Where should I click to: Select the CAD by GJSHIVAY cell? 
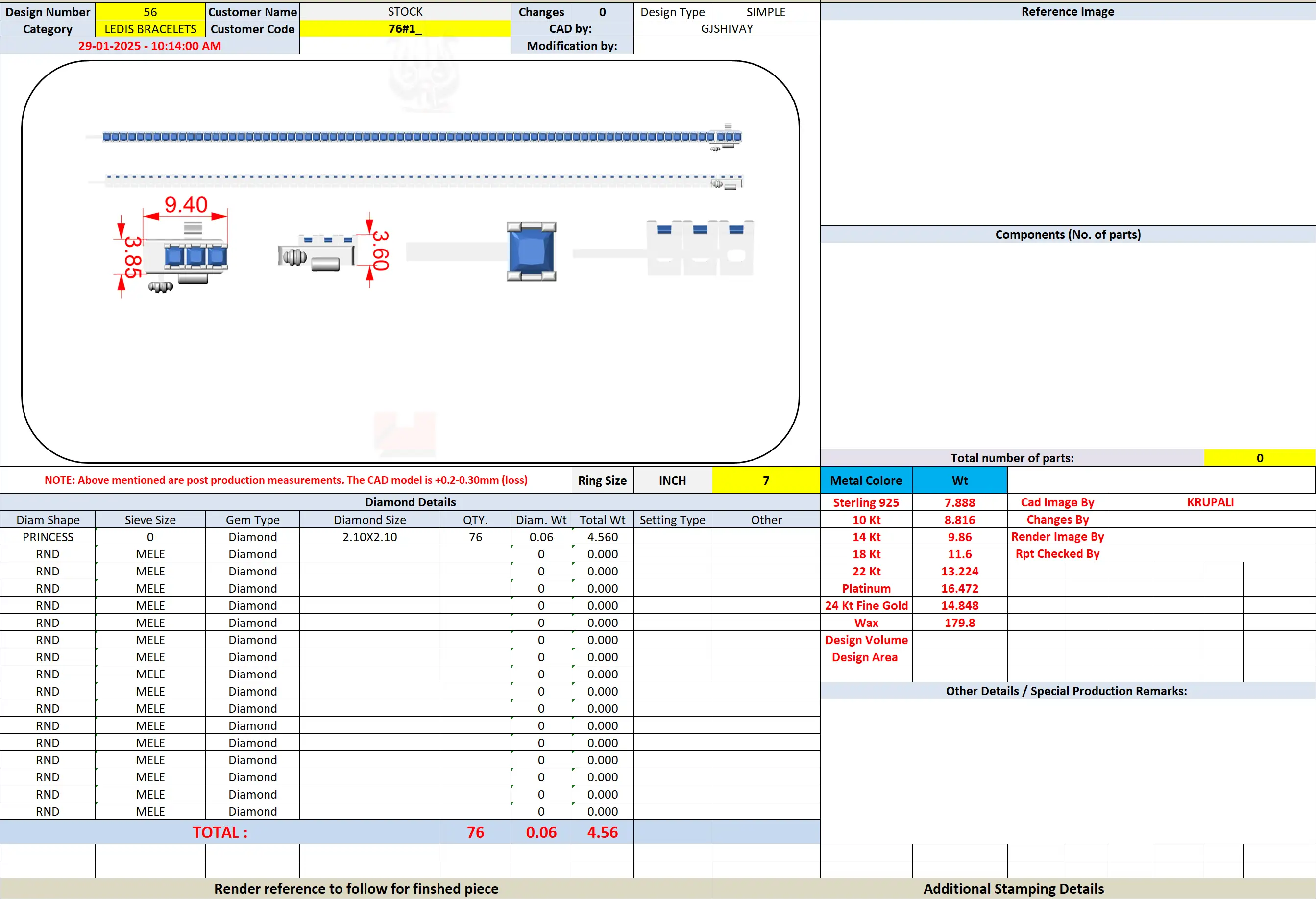click(x=727, y=29)
